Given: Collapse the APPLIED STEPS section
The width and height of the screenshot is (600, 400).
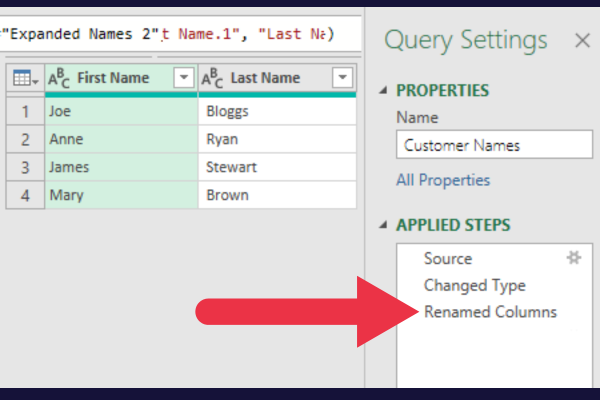Looking at the screenshot, I should 383,225.
